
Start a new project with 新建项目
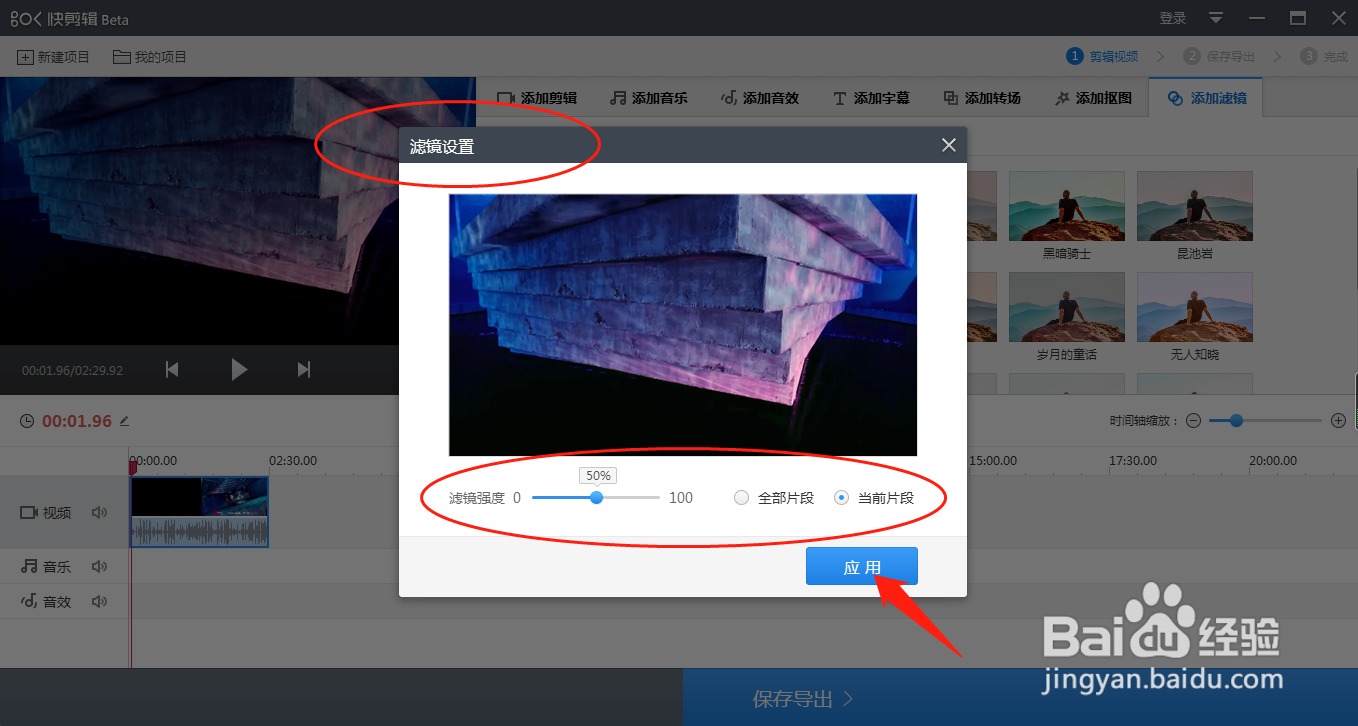[x=53, y=57]
